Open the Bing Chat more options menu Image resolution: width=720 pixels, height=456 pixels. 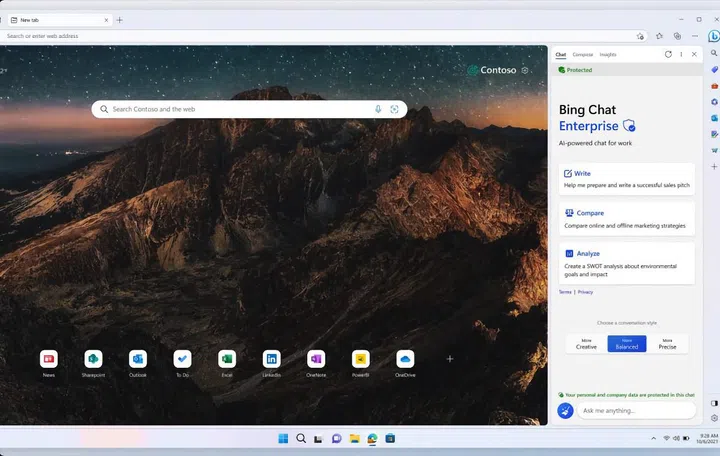pyautogui.click(x=681, y=54)
